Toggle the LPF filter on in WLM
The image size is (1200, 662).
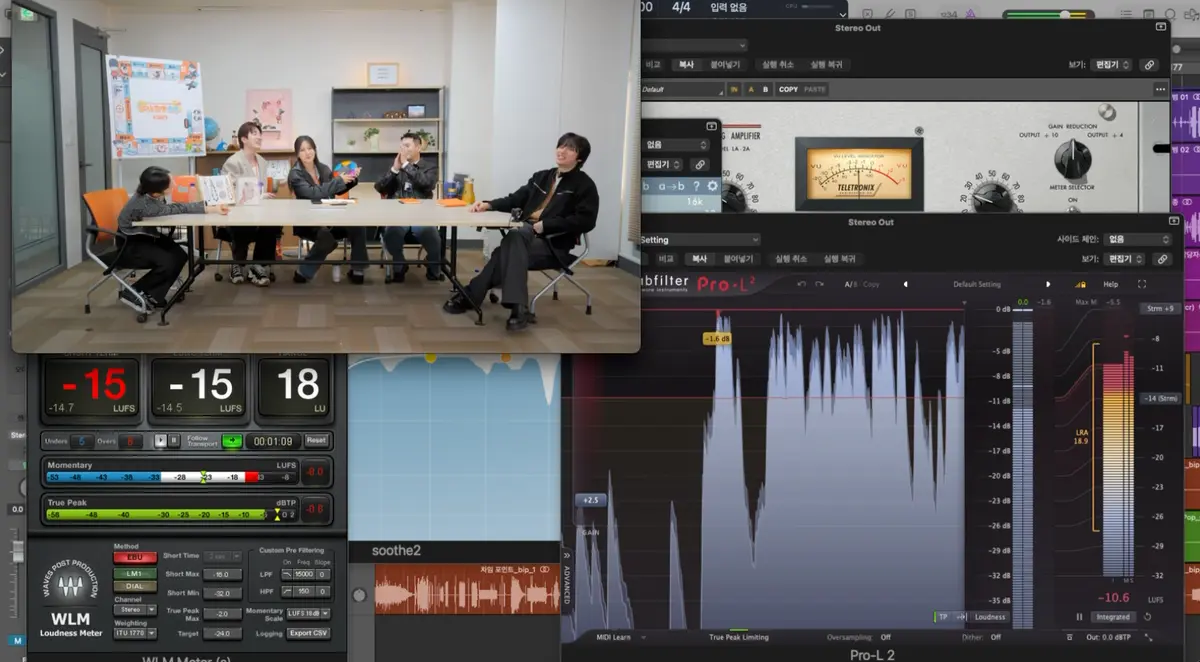287,574
